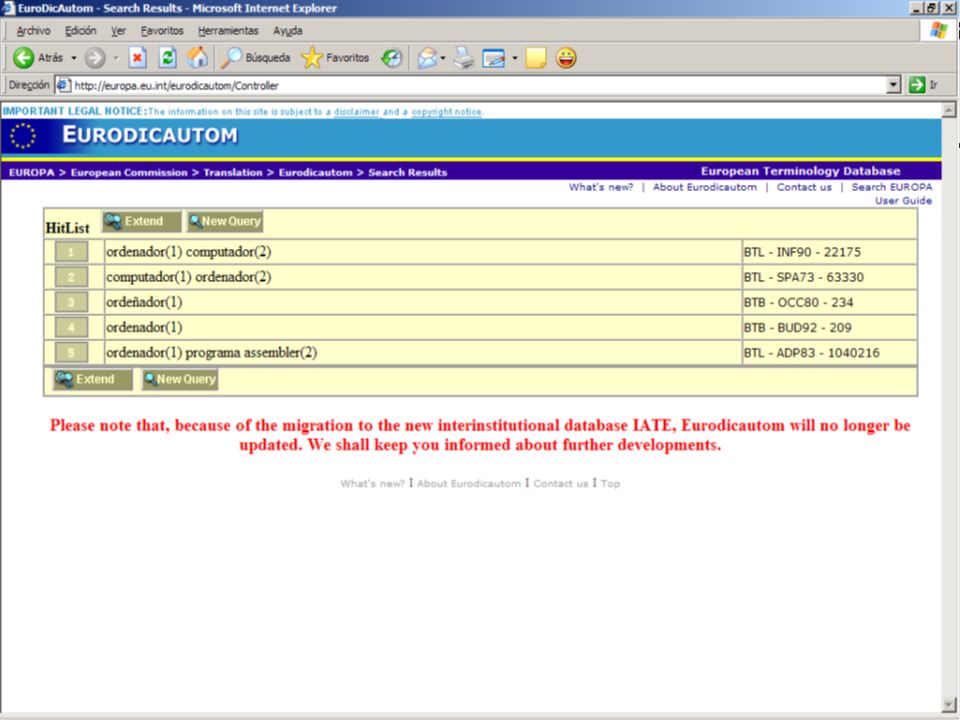Open the About Eurodicautom top link
The height and width of the screenshot is (720, 960).
(x=705, y=187)
